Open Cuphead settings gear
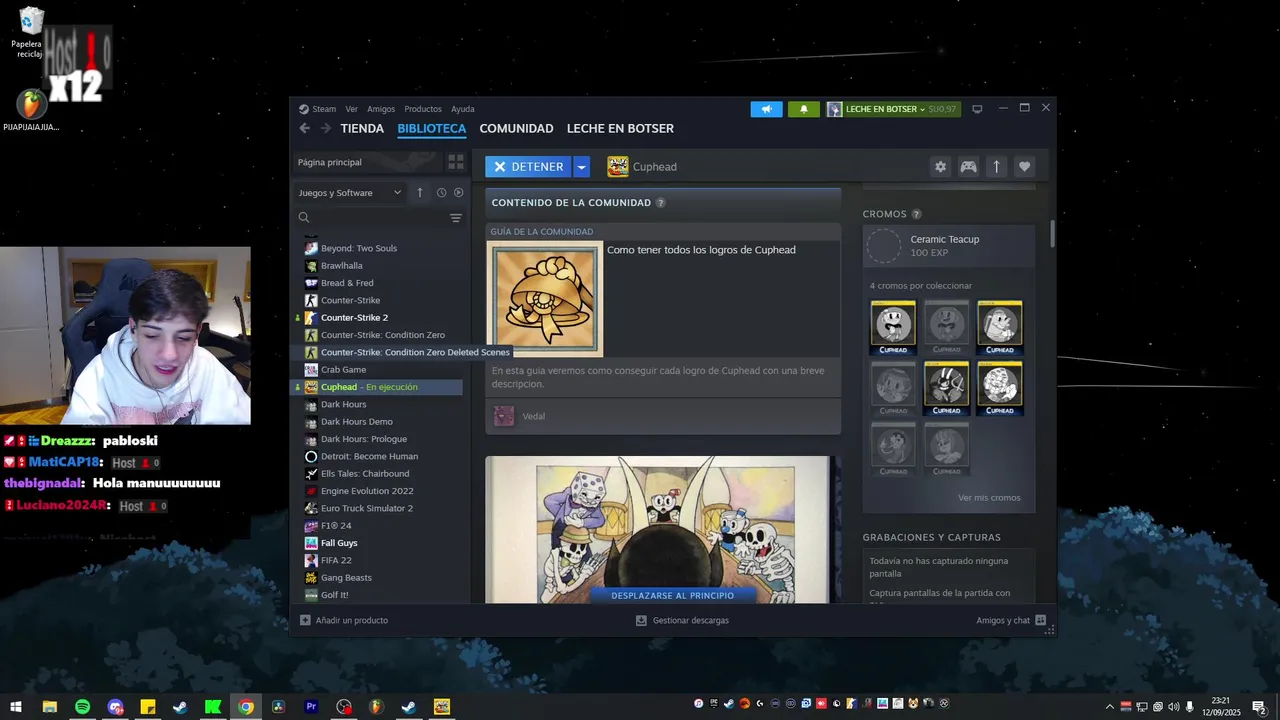The width and height of the screenshot is (1280, 720). click(940, 167)
